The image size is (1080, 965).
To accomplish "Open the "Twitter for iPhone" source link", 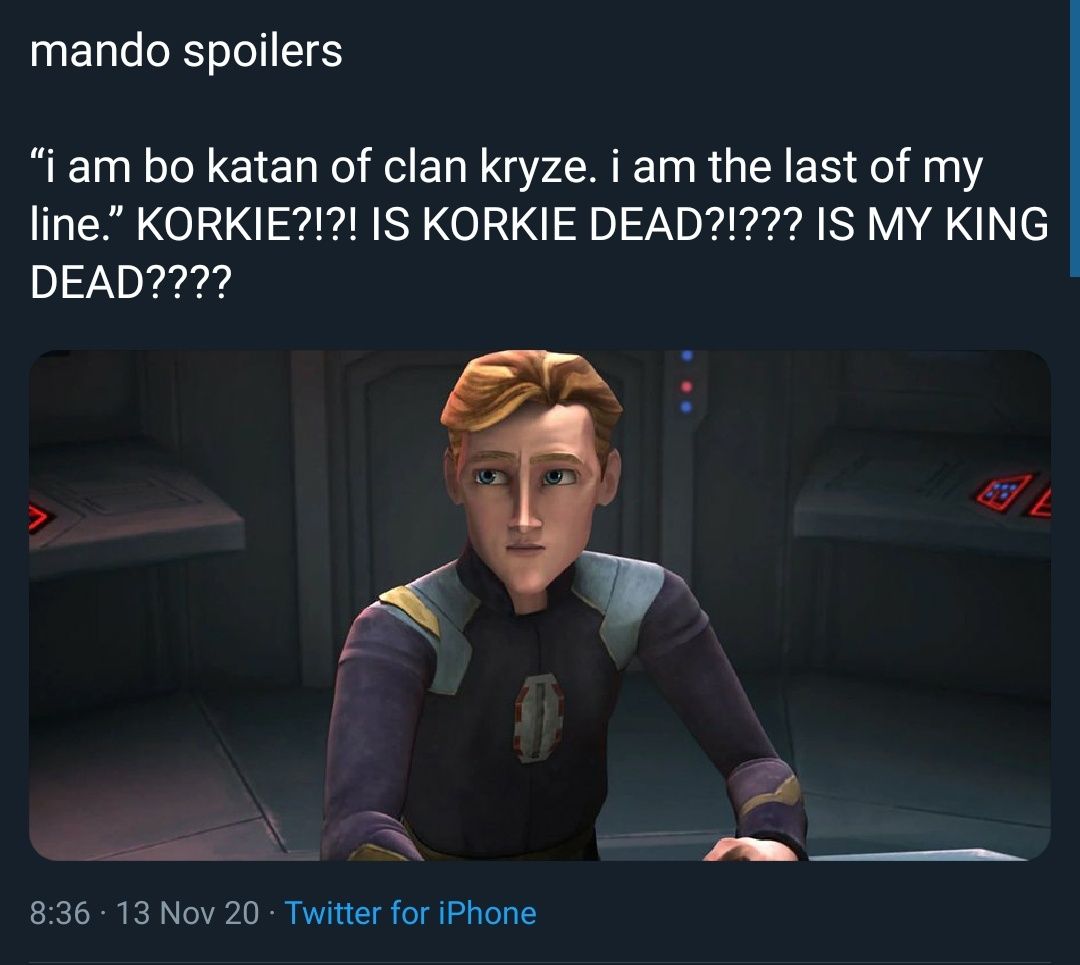I will click(x=410, y=913).
